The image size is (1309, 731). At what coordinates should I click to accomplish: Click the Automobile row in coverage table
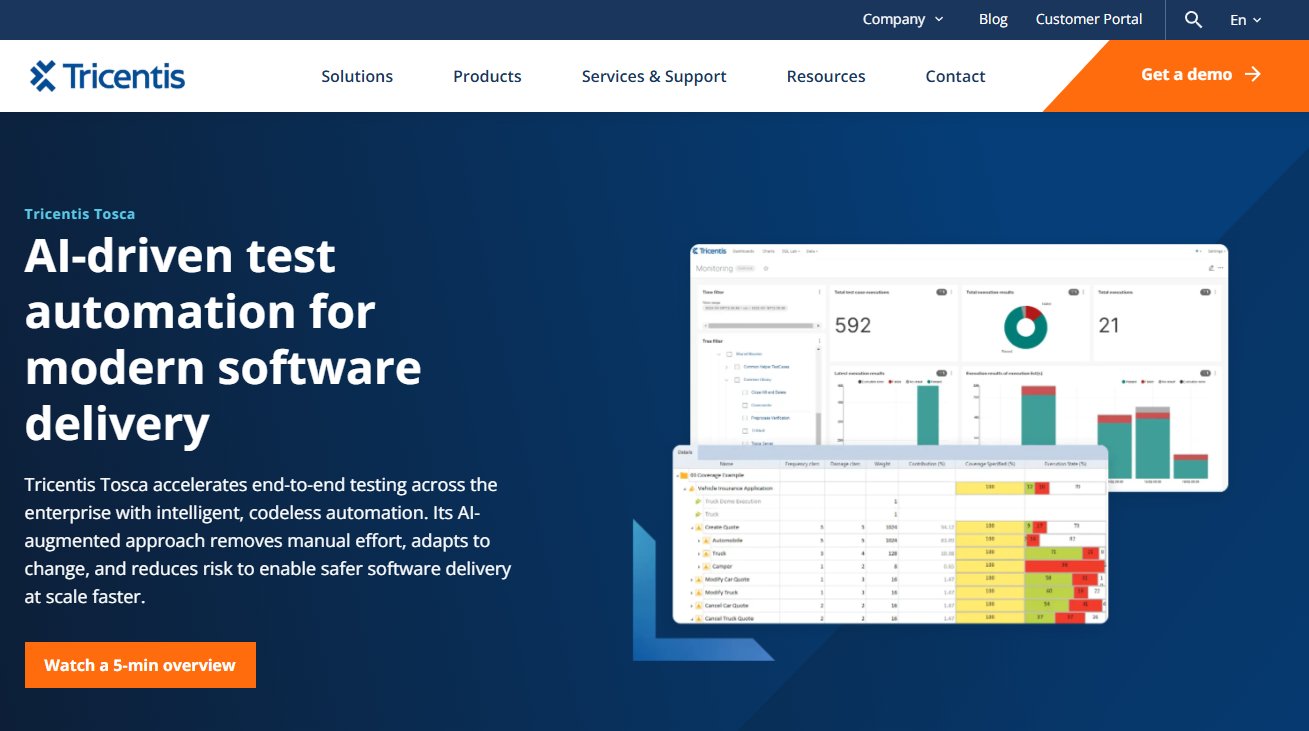click(891, 540)
